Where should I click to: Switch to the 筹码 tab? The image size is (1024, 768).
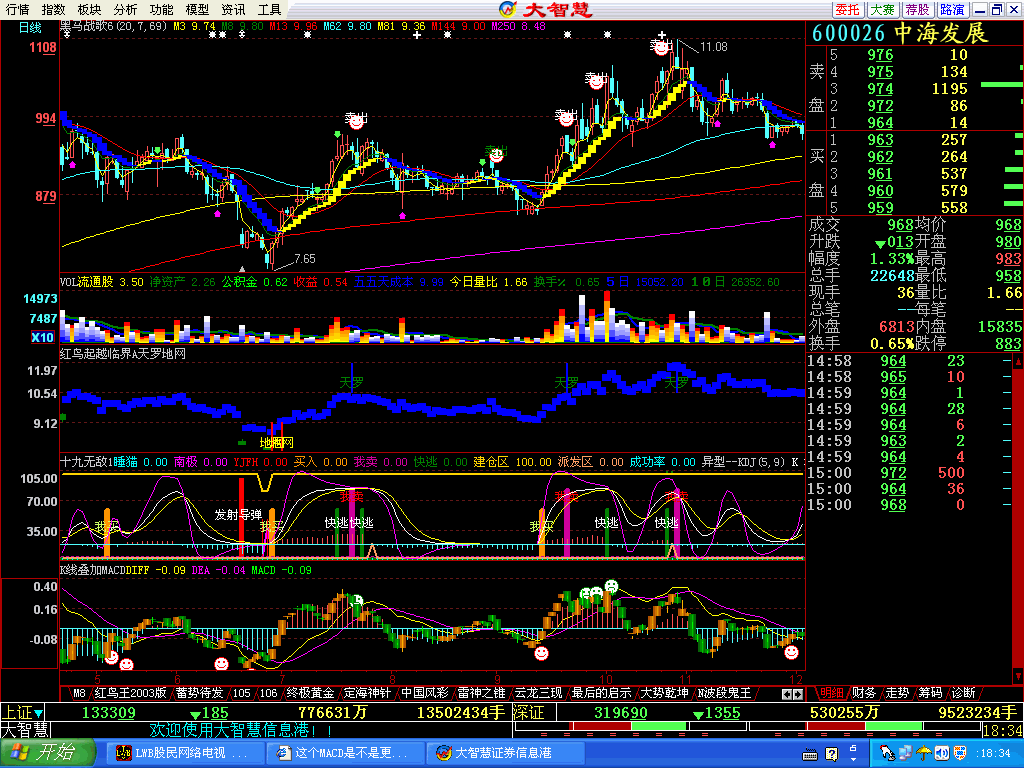pos(931,693)
